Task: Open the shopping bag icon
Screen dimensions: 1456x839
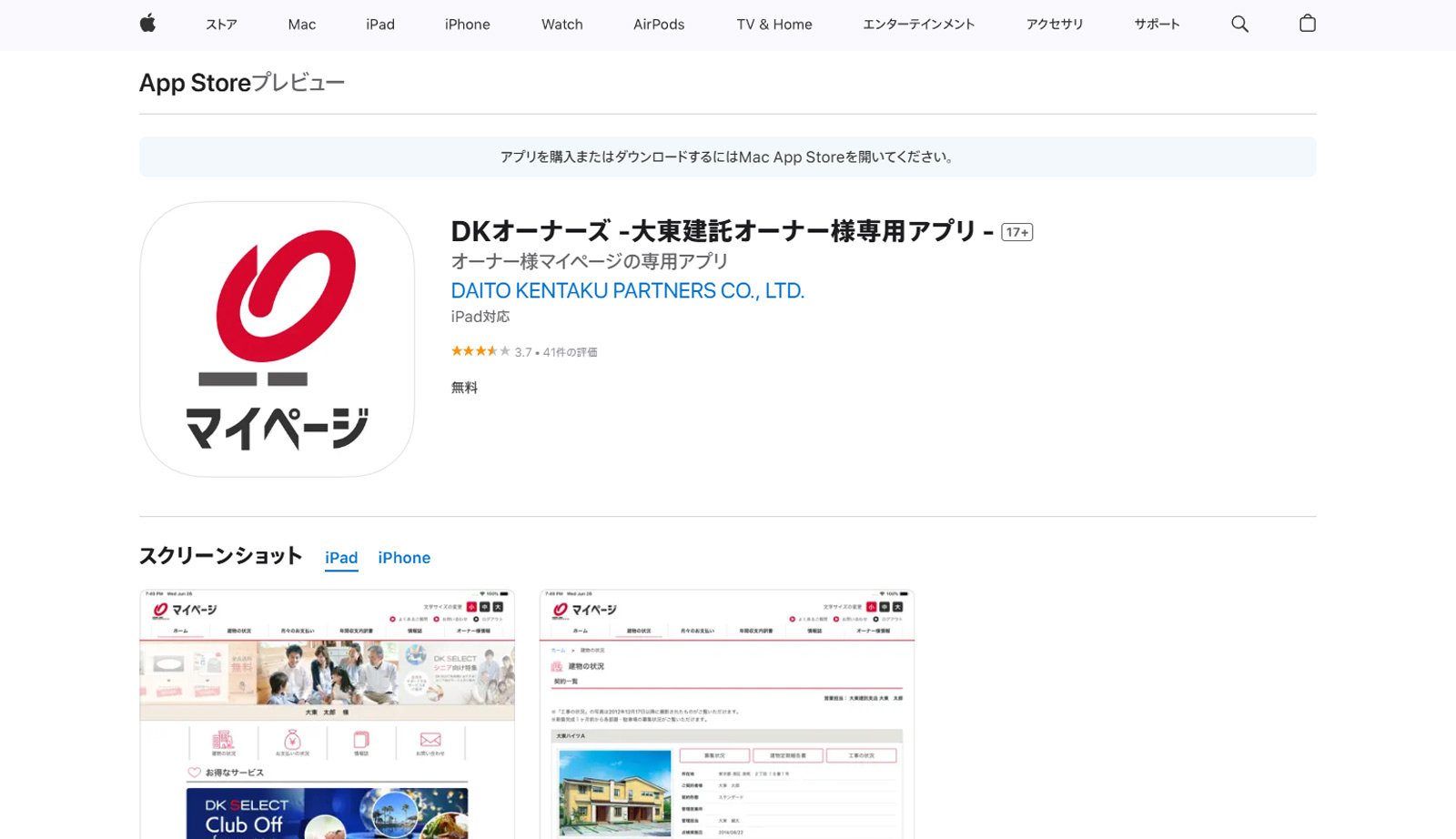Action: (1308, 24)
